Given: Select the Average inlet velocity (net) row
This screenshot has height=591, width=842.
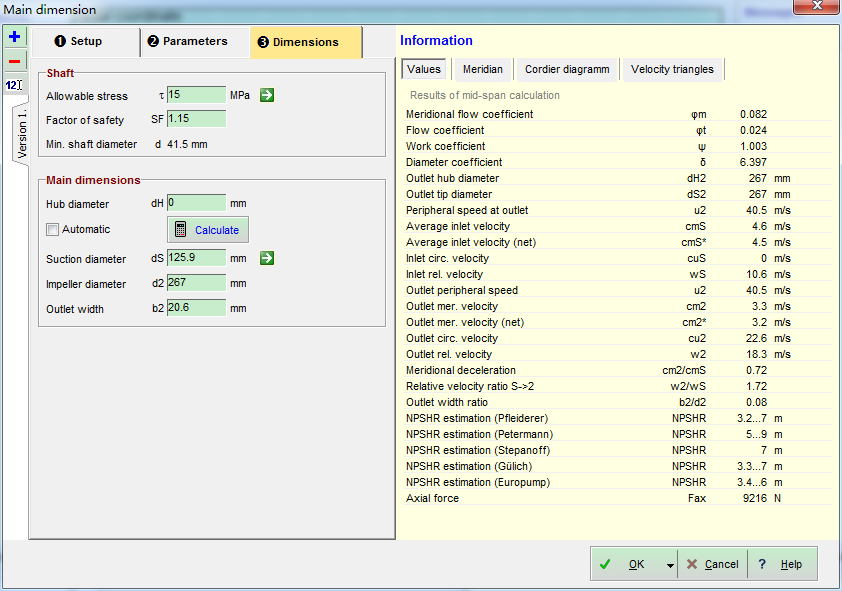Looking at the screenshot, I should point(618,243).
